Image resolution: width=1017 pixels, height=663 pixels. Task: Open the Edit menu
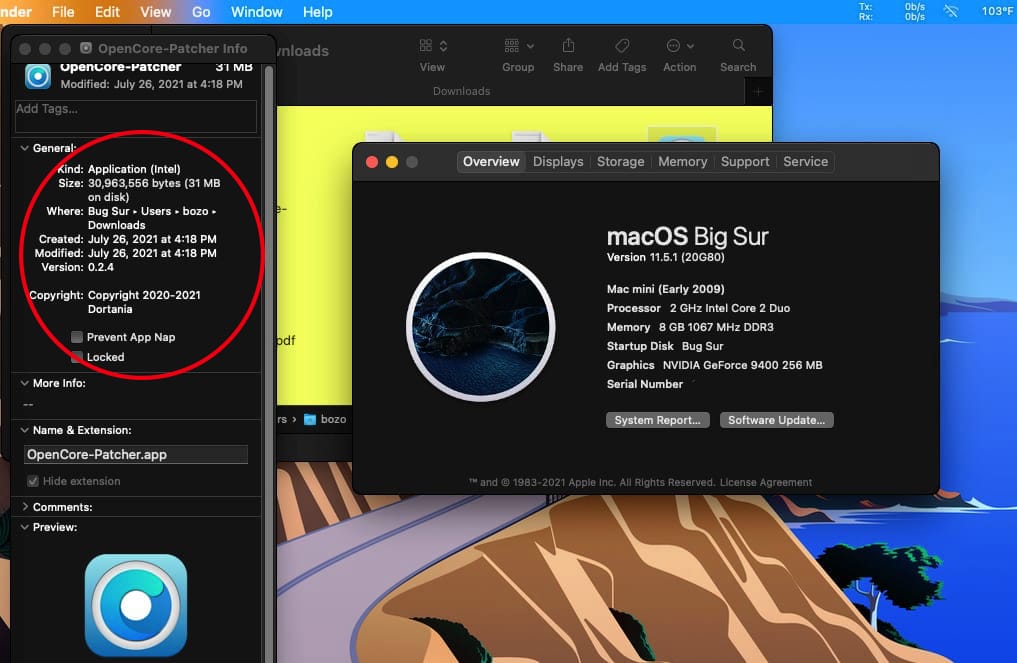107,12
